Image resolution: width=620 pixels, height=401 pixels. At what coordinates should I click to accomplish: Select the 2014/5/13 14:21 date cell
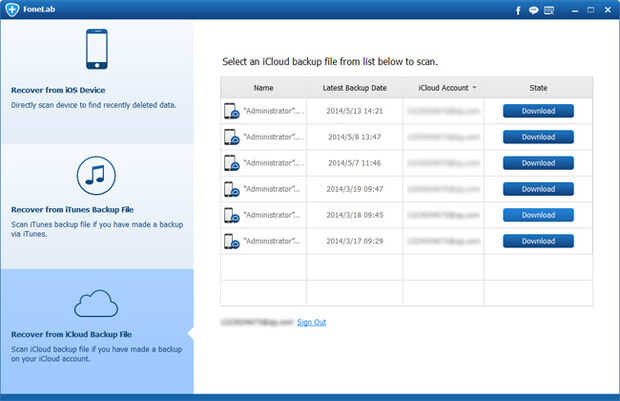(355, 111)
